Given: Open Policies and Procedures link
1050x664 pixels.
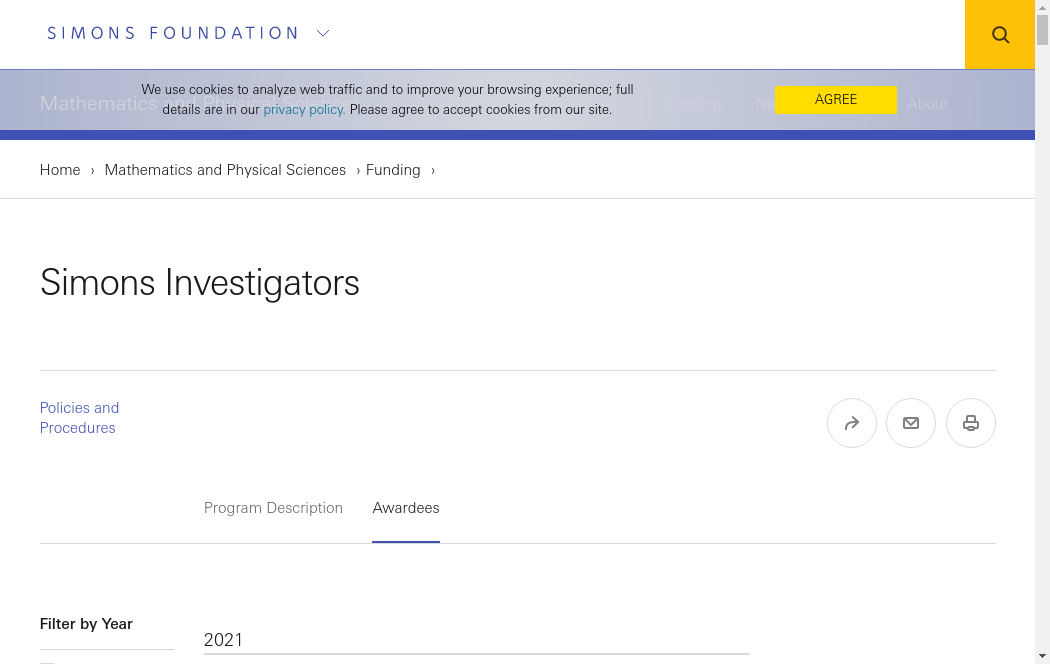Looking at the screenshot, I should point(79,418).
